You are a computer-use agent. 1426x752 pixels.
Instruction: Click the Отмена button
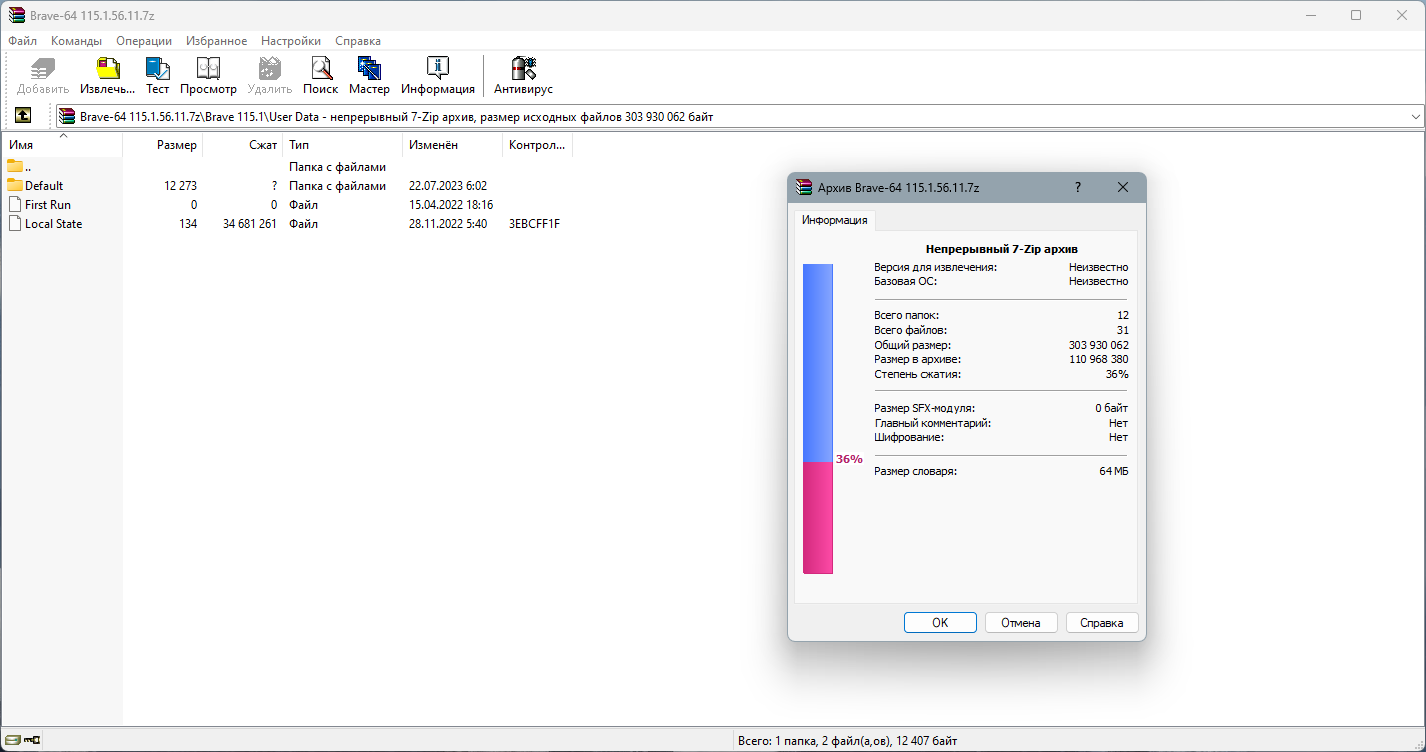pos(1021,622)
